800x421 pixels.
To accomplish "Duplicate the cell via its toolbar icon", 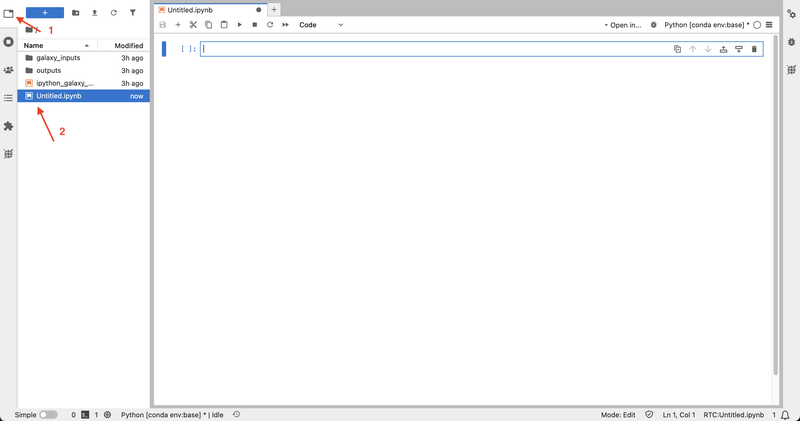I will click(x=677, y=49).
